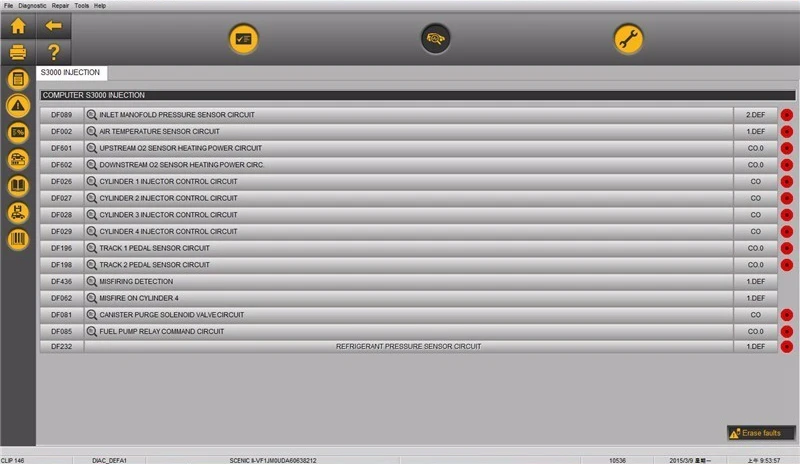Screen dimensions: 800x464
Task: Open the Help menu
Action: coord(100,6)
